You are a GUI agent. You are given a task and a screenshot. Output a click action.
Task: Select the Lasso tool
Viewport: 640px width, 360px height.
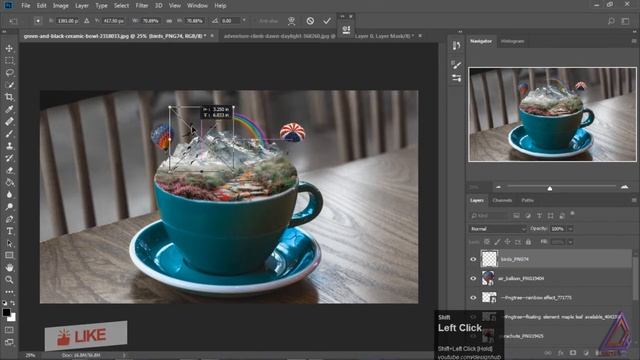pos(9,73)
